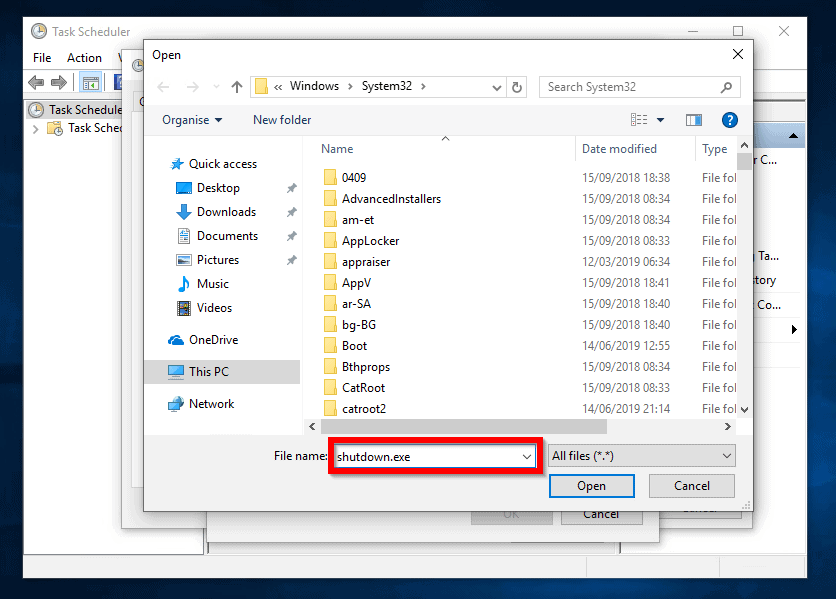Click the Pictures icon in sidebar
The width and height of the screenshot is (836, 599).
tap(184, 260)
